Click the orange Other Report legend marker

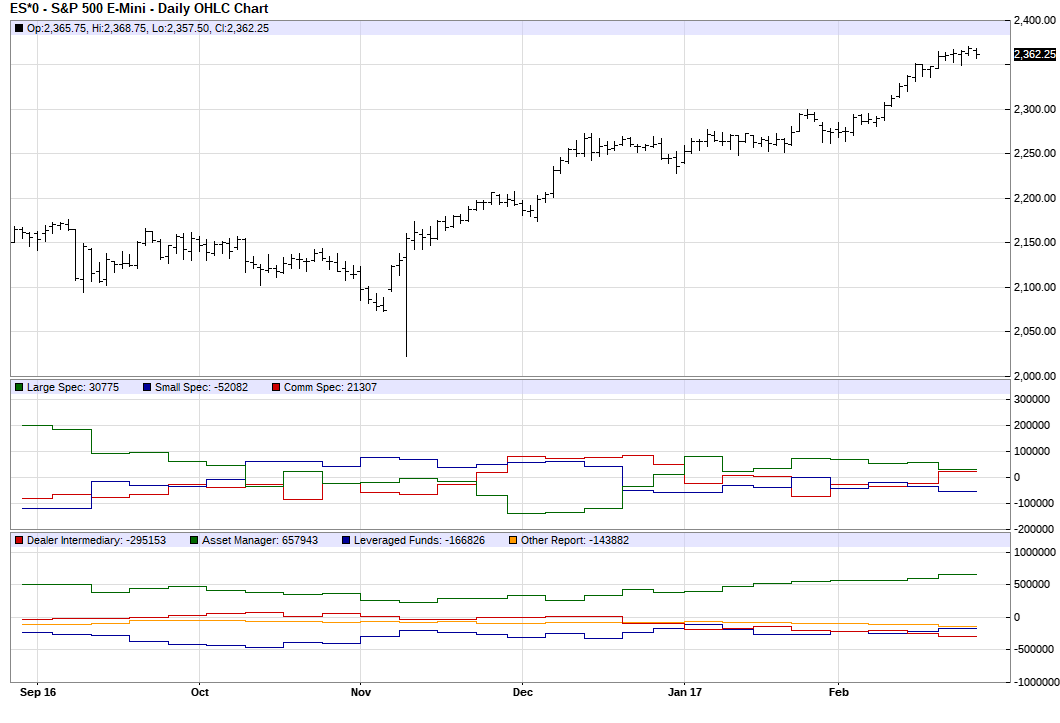513,540
